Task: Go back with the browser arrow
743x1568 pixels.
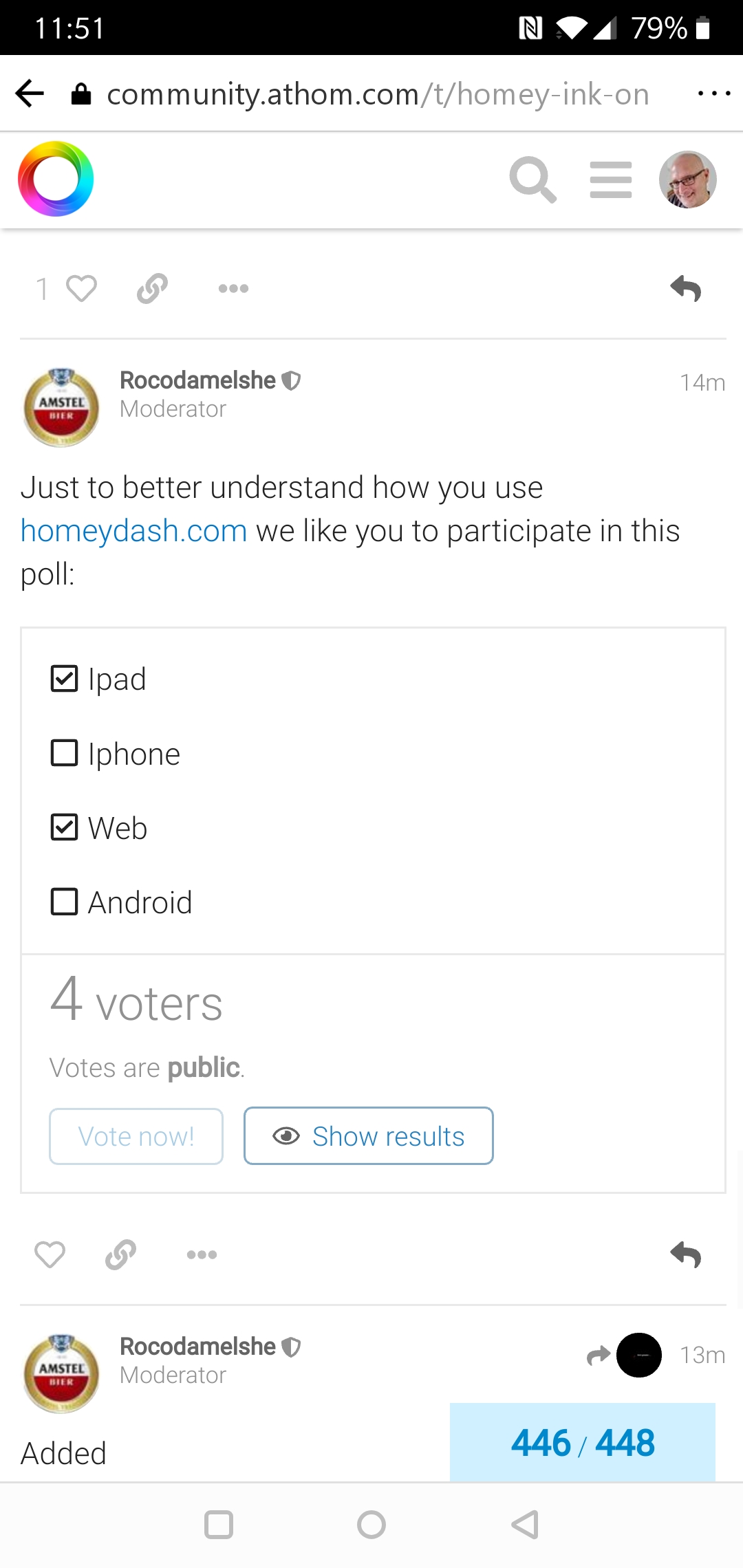Action: [x=30, y=94]
